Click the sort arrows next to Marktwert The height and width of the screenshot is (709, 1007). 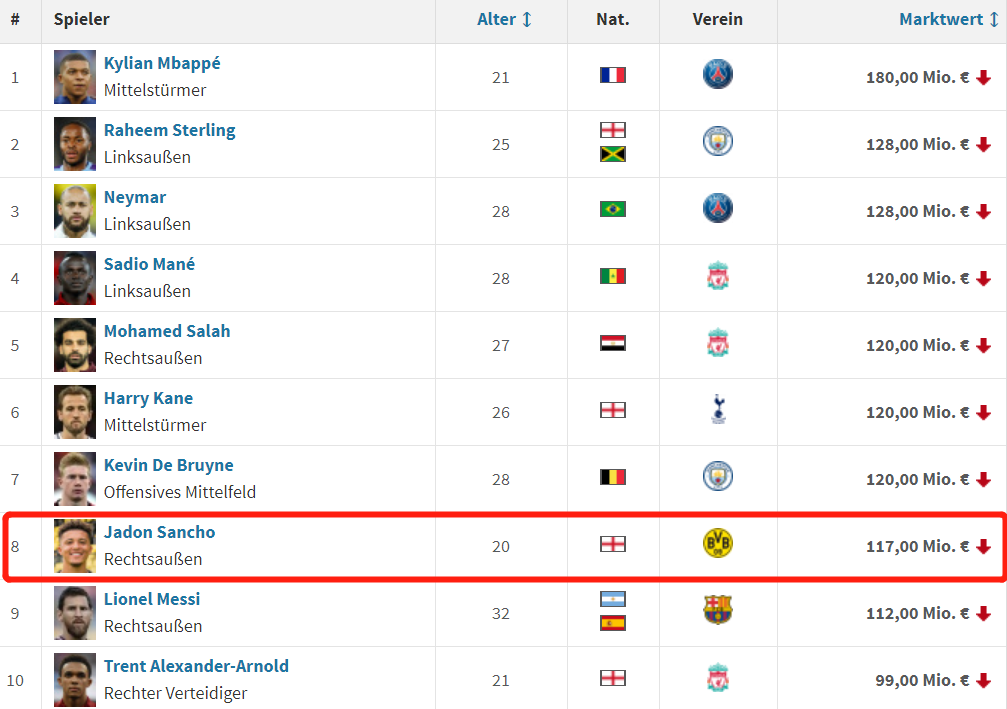994,19
